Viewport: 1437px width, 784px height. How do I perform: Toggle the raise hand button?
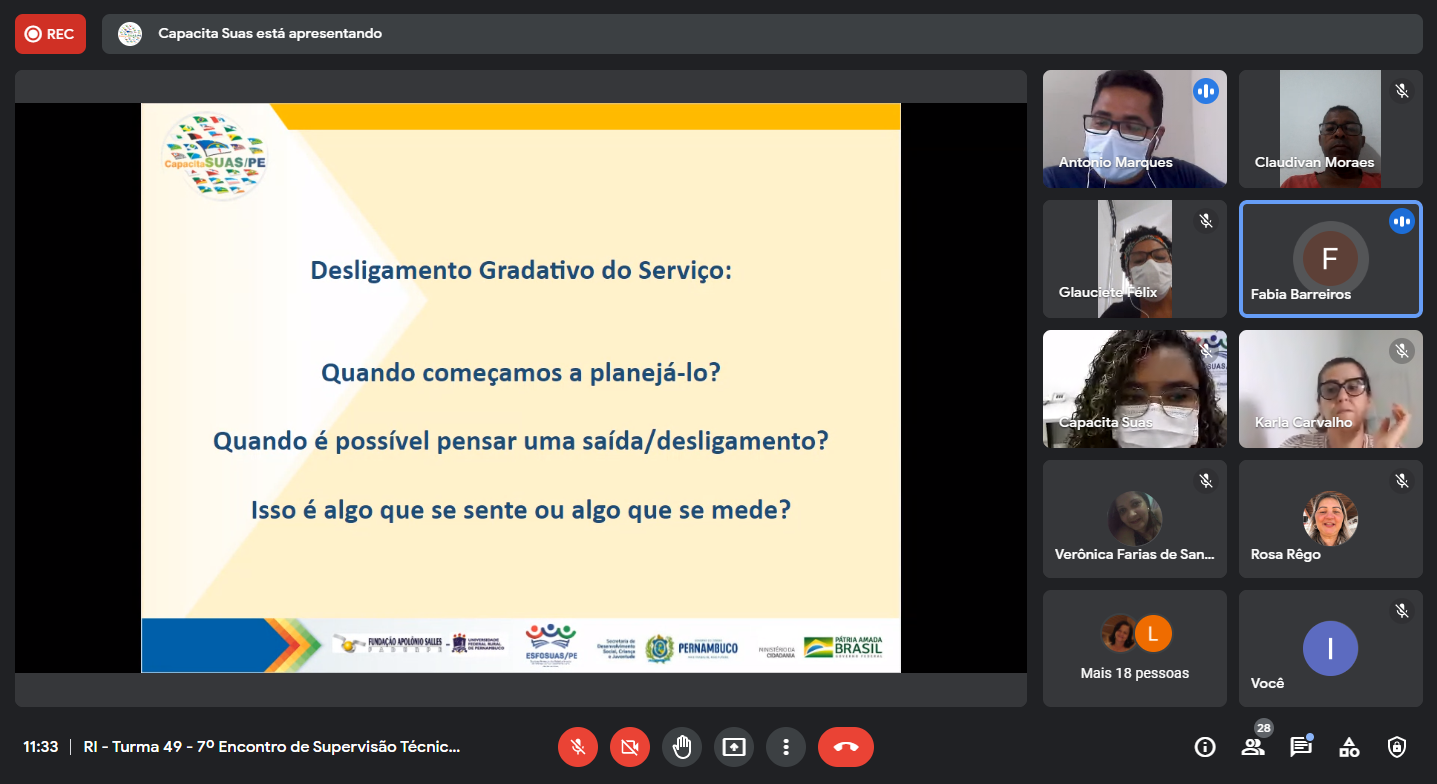682,747
